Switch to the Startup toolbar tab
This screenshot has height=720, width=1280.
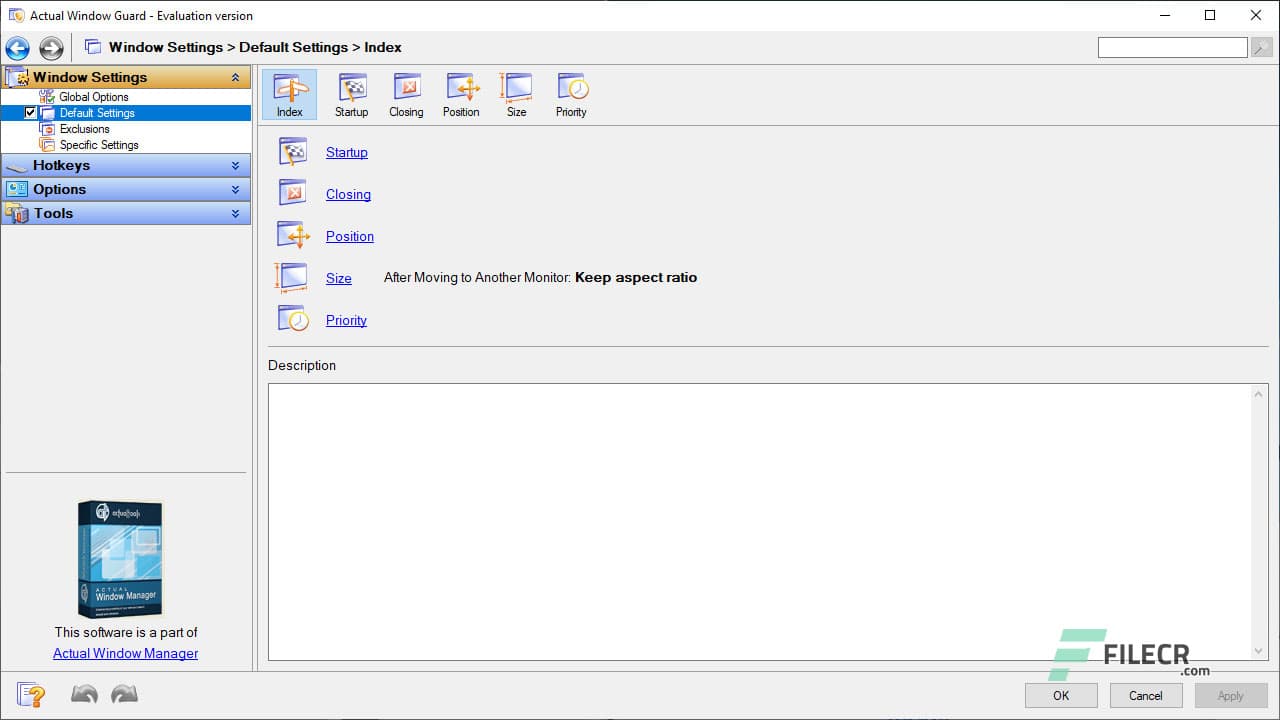351,95
